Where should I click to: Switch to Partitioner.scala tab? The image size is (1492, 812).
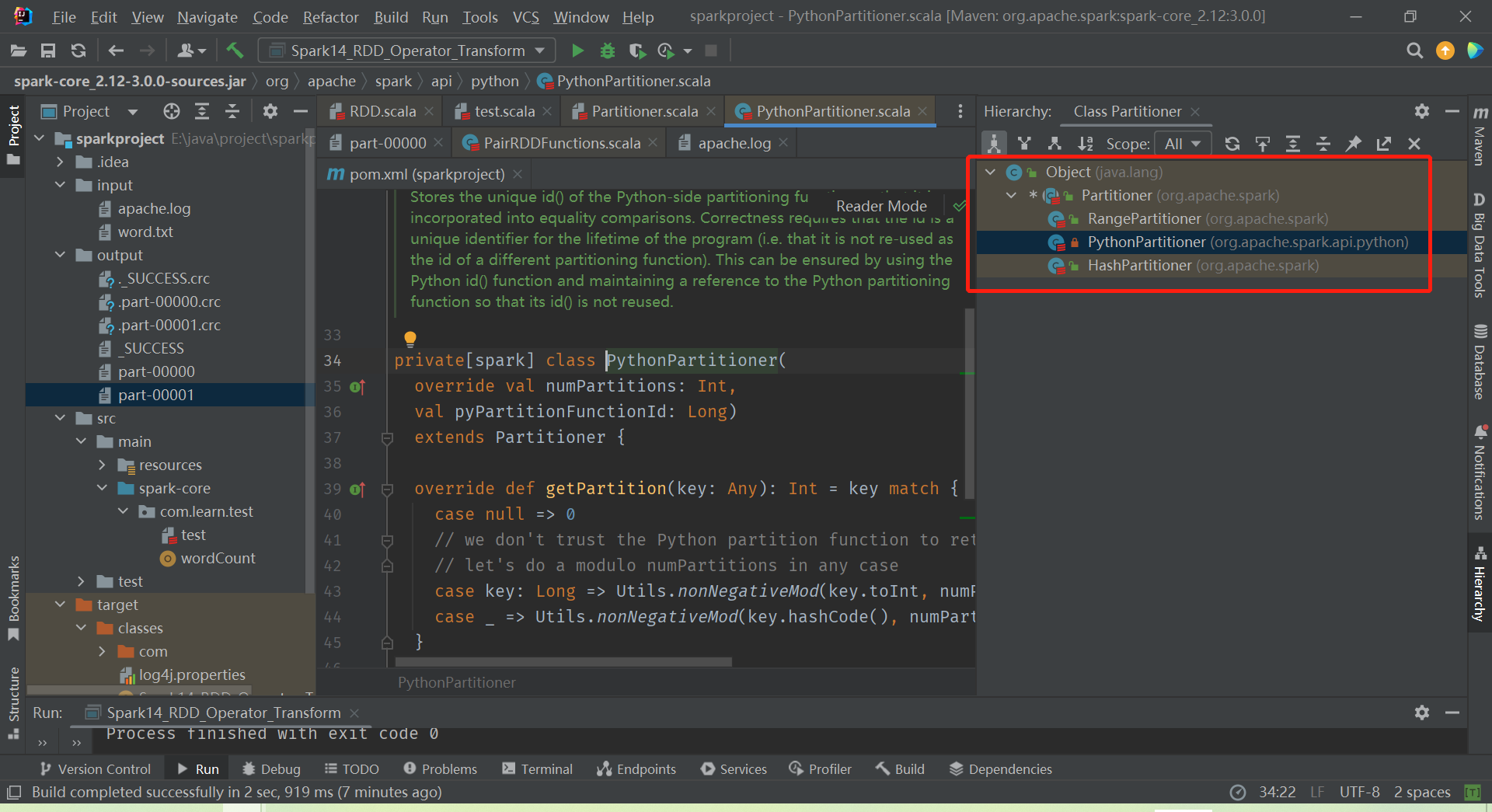643,111
